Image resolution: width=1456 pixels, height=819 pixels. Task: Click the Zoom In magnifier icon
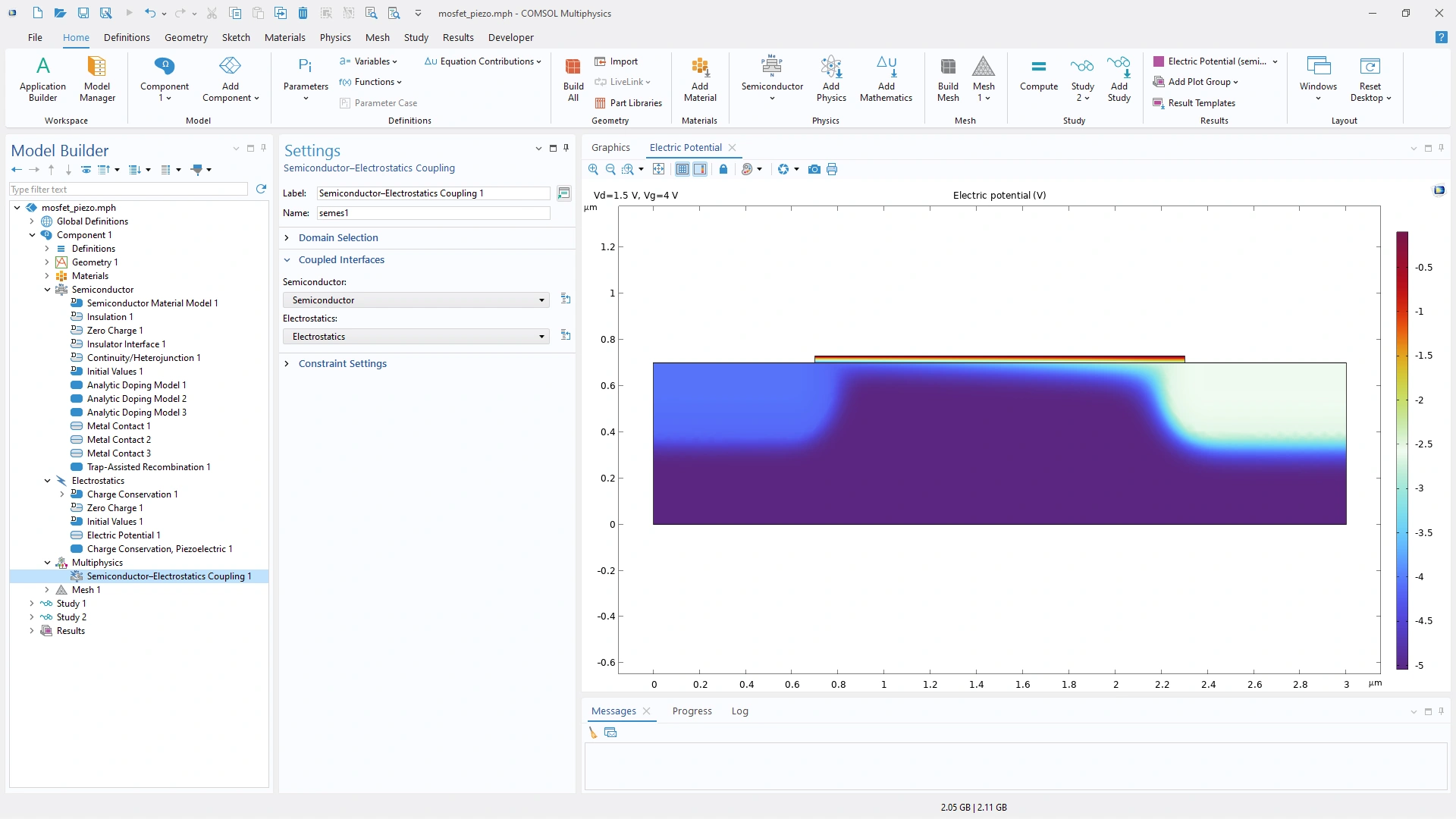coord(593,169)
